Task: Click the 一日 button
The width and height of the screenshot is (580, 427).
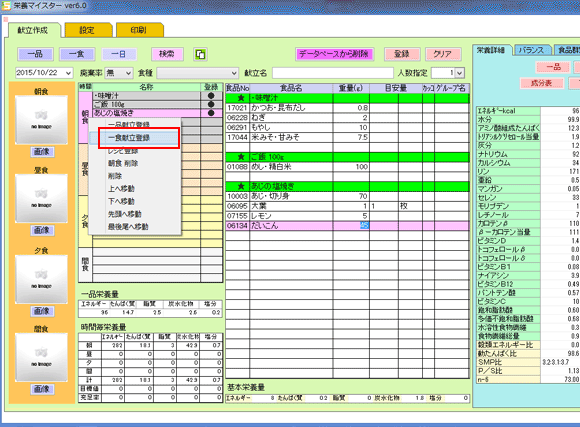Action: 119,54
